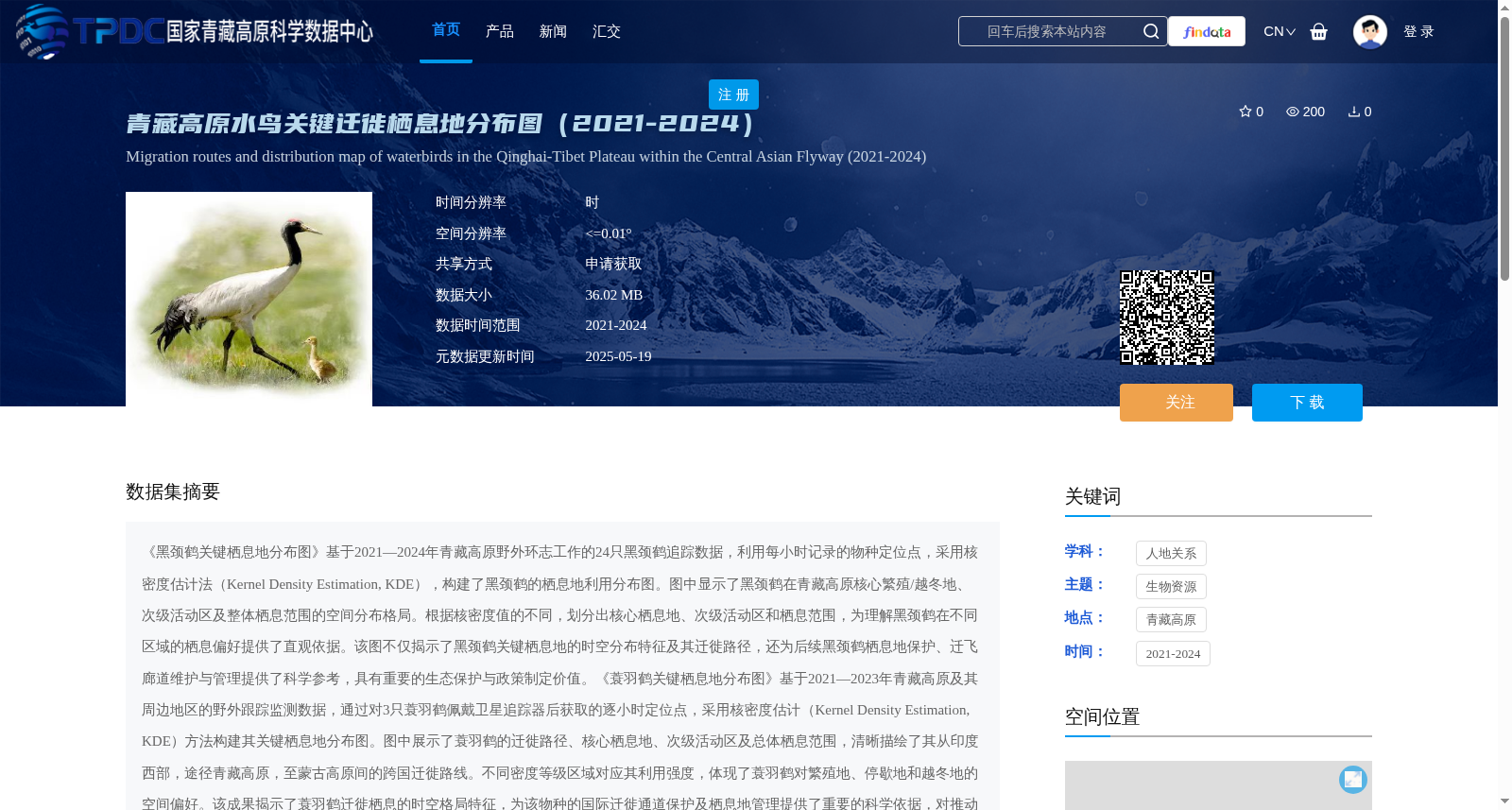This screenshot has width=1512, height=810.
Task: Click the 关键词 heading
Action: pyautogui.click(x=1092, y=496)
